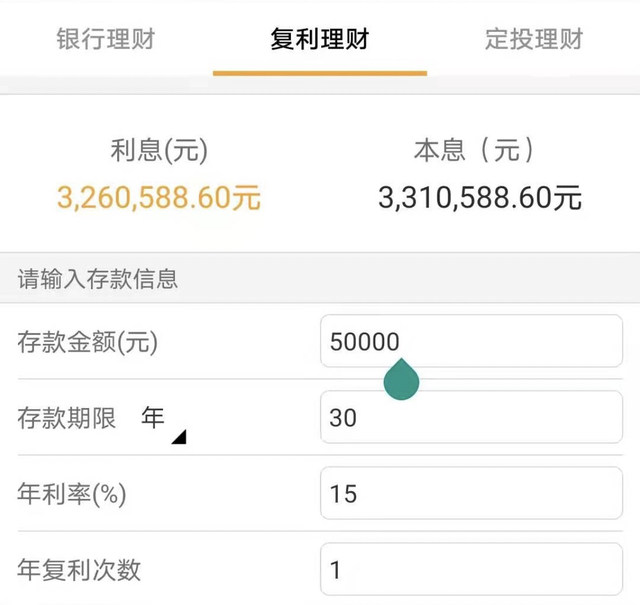Click the 存款期限 label

point(67,418)
